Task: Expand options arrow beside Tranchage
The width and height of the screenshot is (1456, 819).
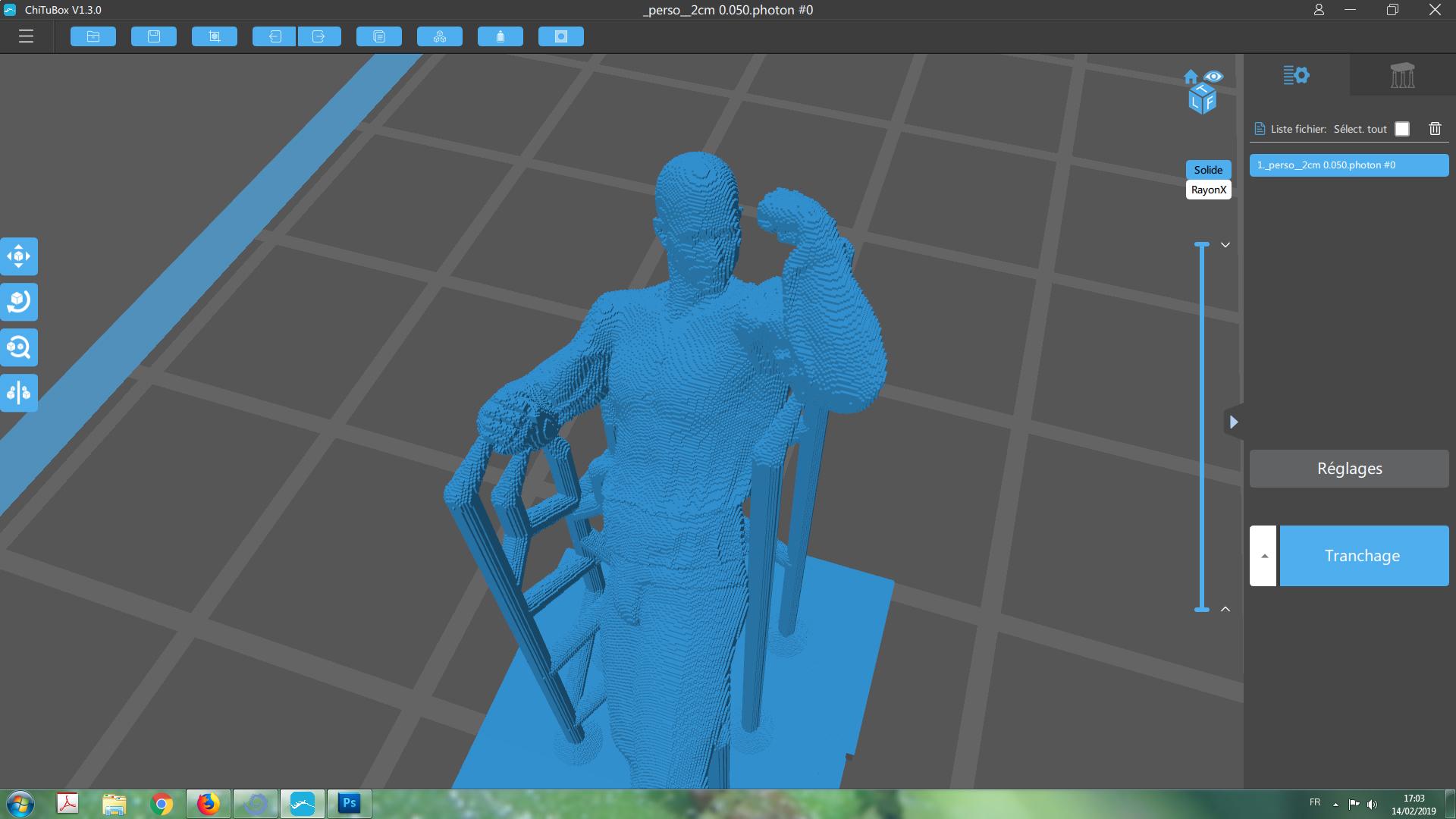Action: (x=1263, y=556)
